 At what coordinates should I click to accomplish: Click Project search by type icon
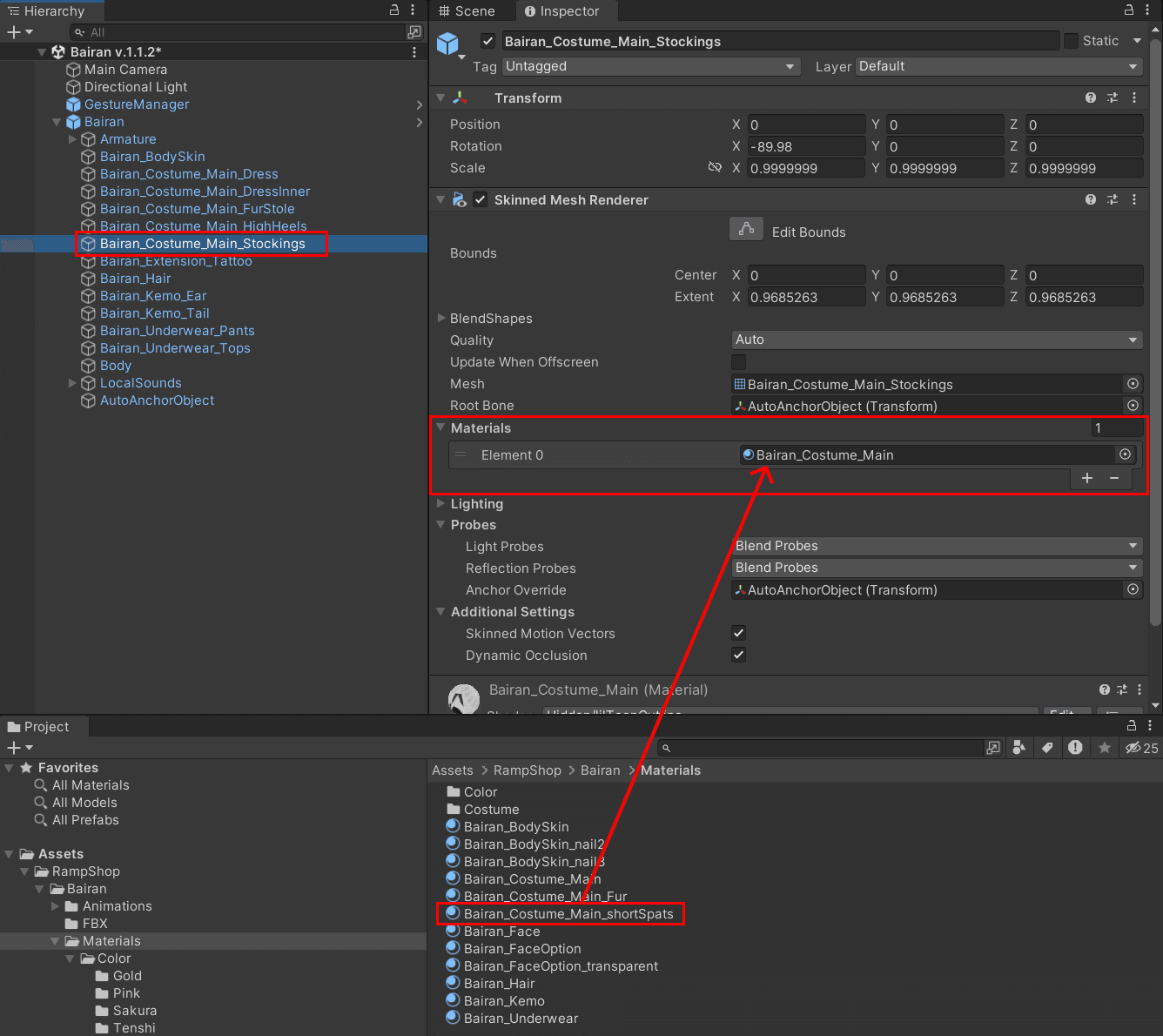1018,748
